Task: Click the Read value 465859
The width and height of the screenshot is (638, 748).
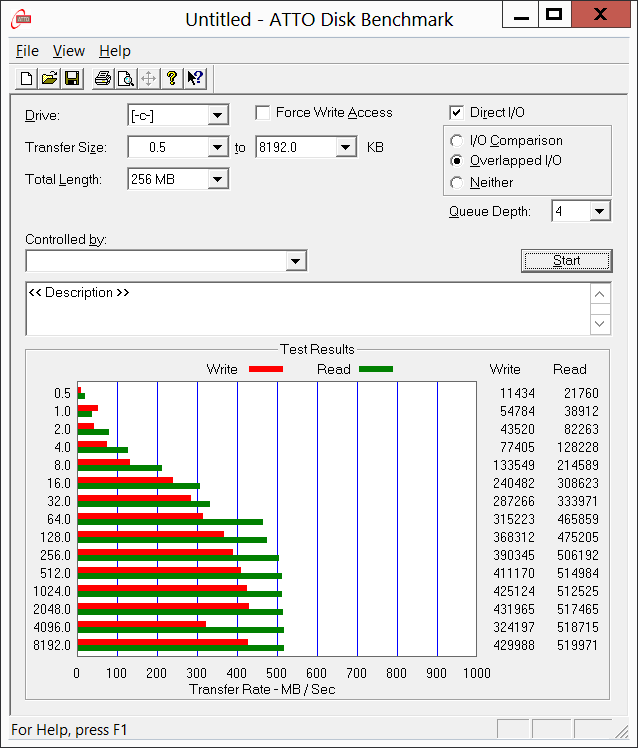Action: pos(577,519)
